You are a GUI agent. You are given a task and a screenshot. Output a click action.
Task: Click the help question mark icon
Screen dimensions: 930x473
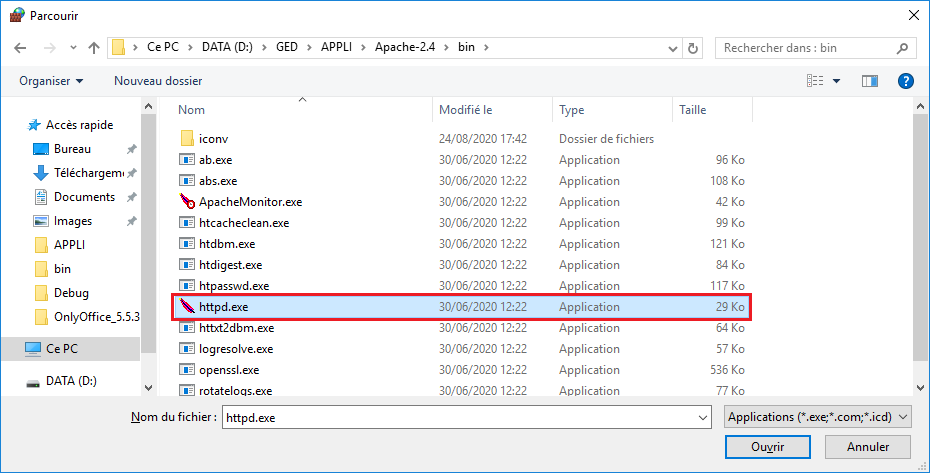pyautogui.click(x=906, y=81)
